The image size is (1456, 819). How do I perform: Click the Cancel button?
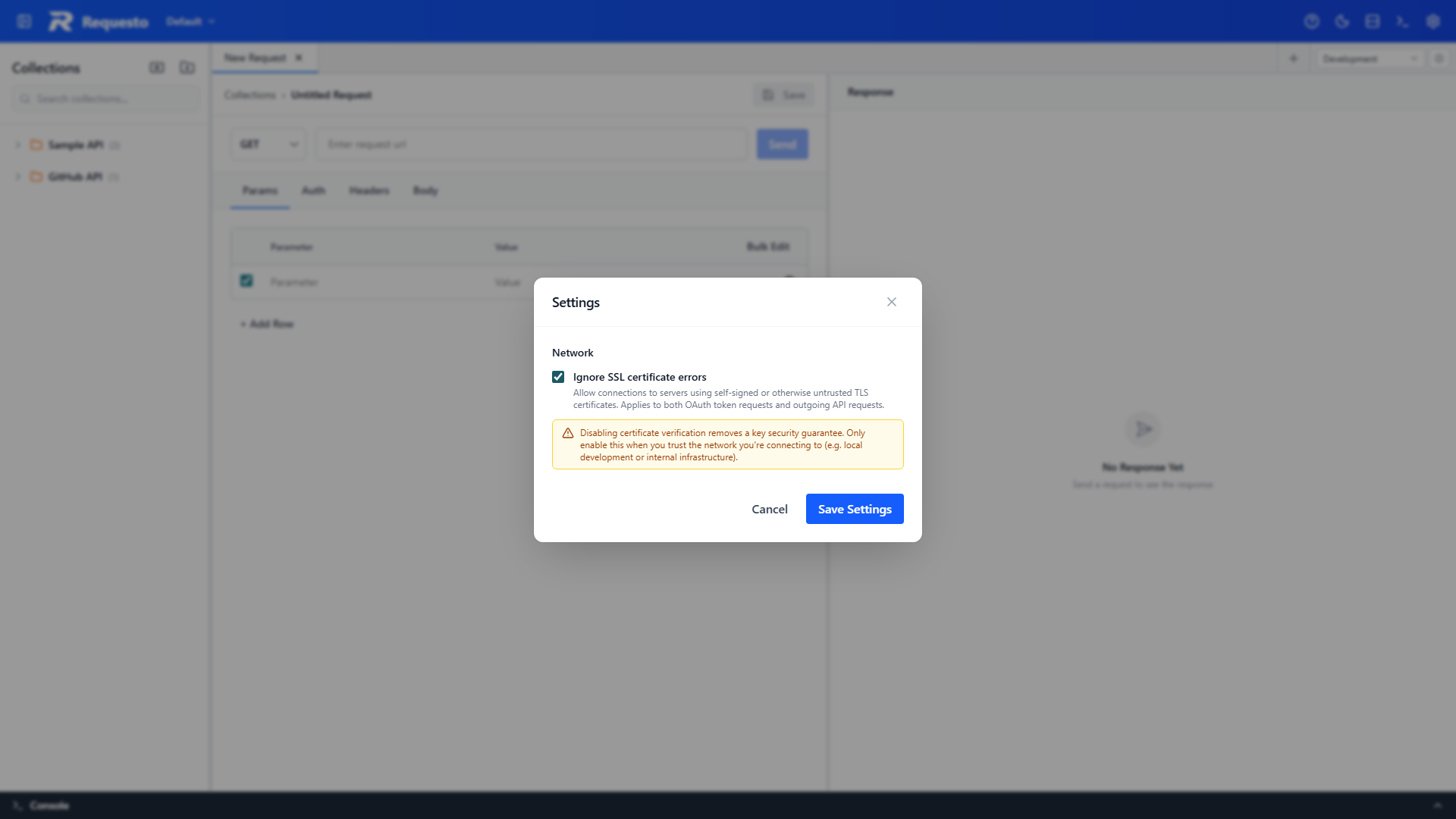[x=769, y=509]
